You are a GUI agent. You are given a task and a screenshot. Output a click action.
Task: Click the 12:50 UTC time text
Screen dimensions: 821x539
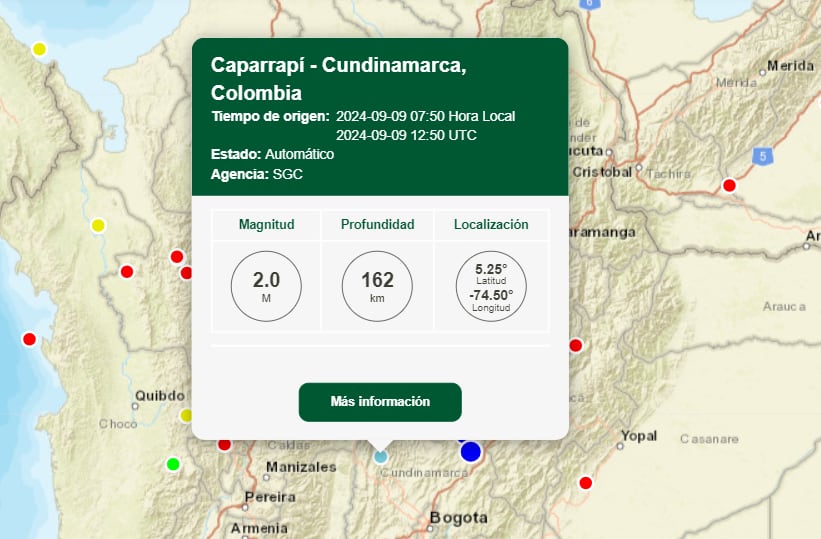[406, 135]
